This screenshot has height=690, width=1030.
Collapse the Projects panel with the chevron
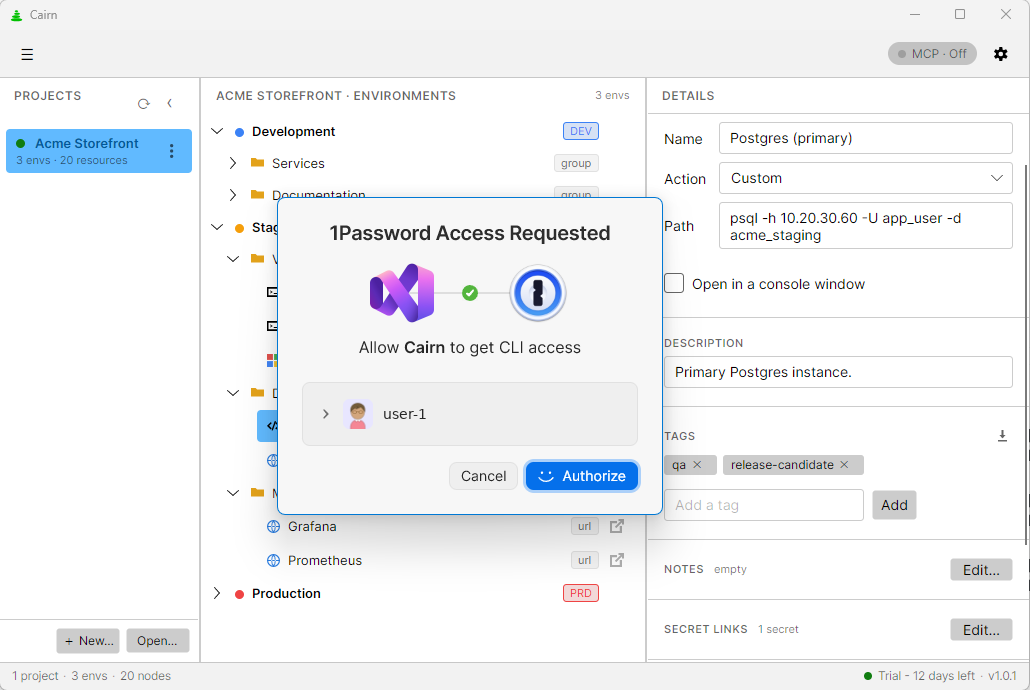169,103
